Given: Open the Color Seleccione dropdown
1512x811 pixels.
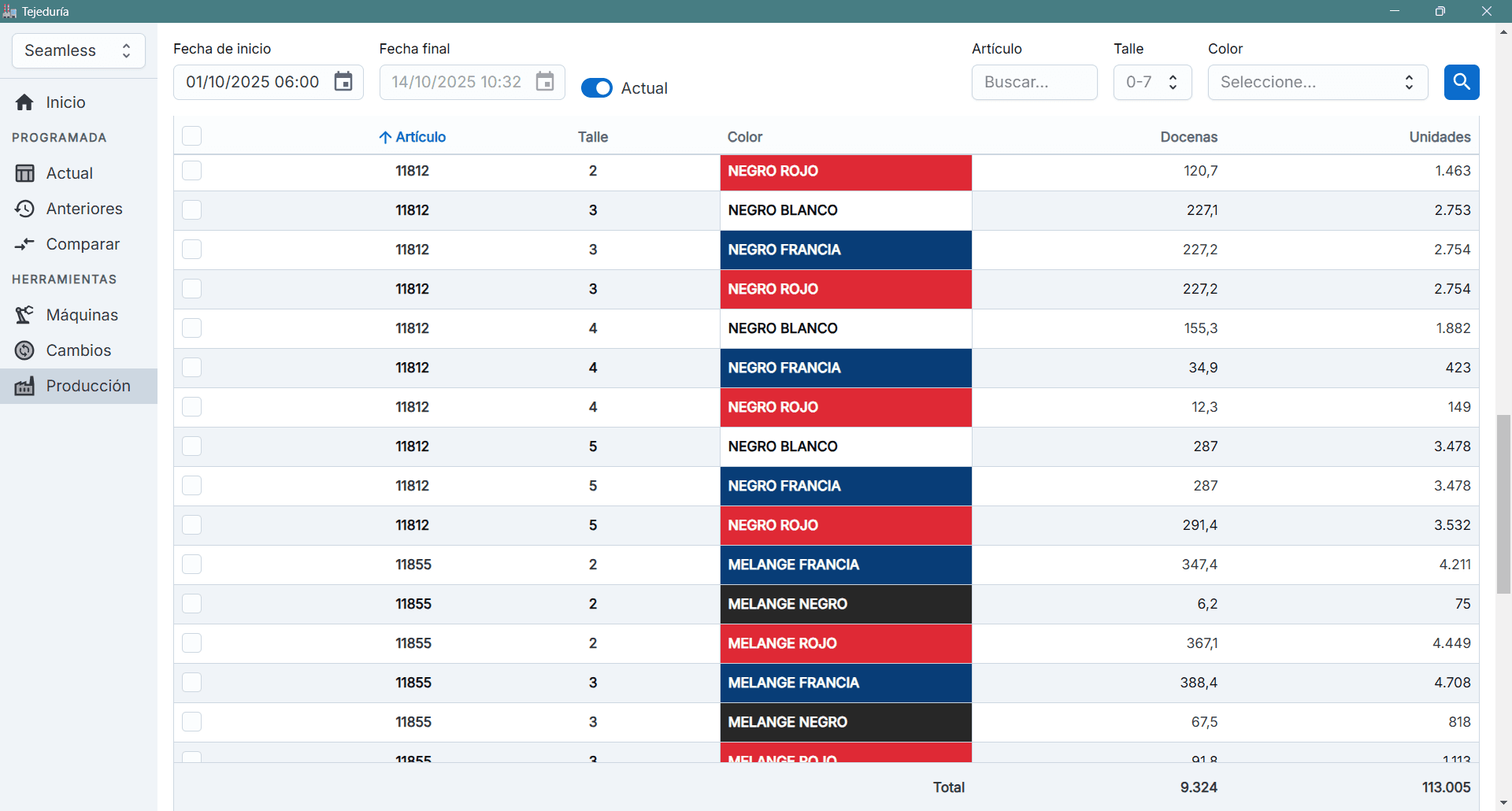Looking at the screenshot, I should pos(1317,82).
